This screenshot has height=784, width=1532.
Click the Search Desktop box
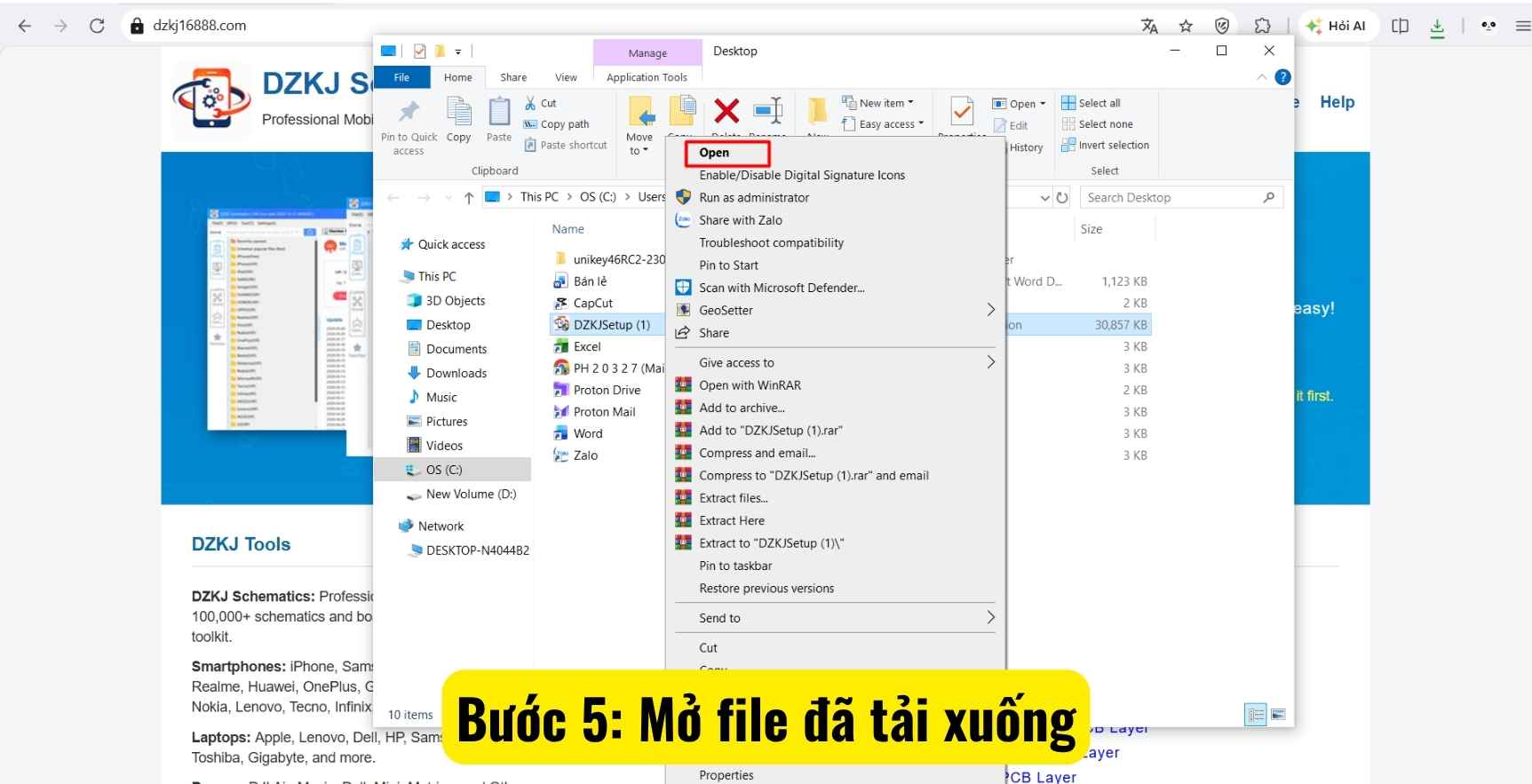1180,198
